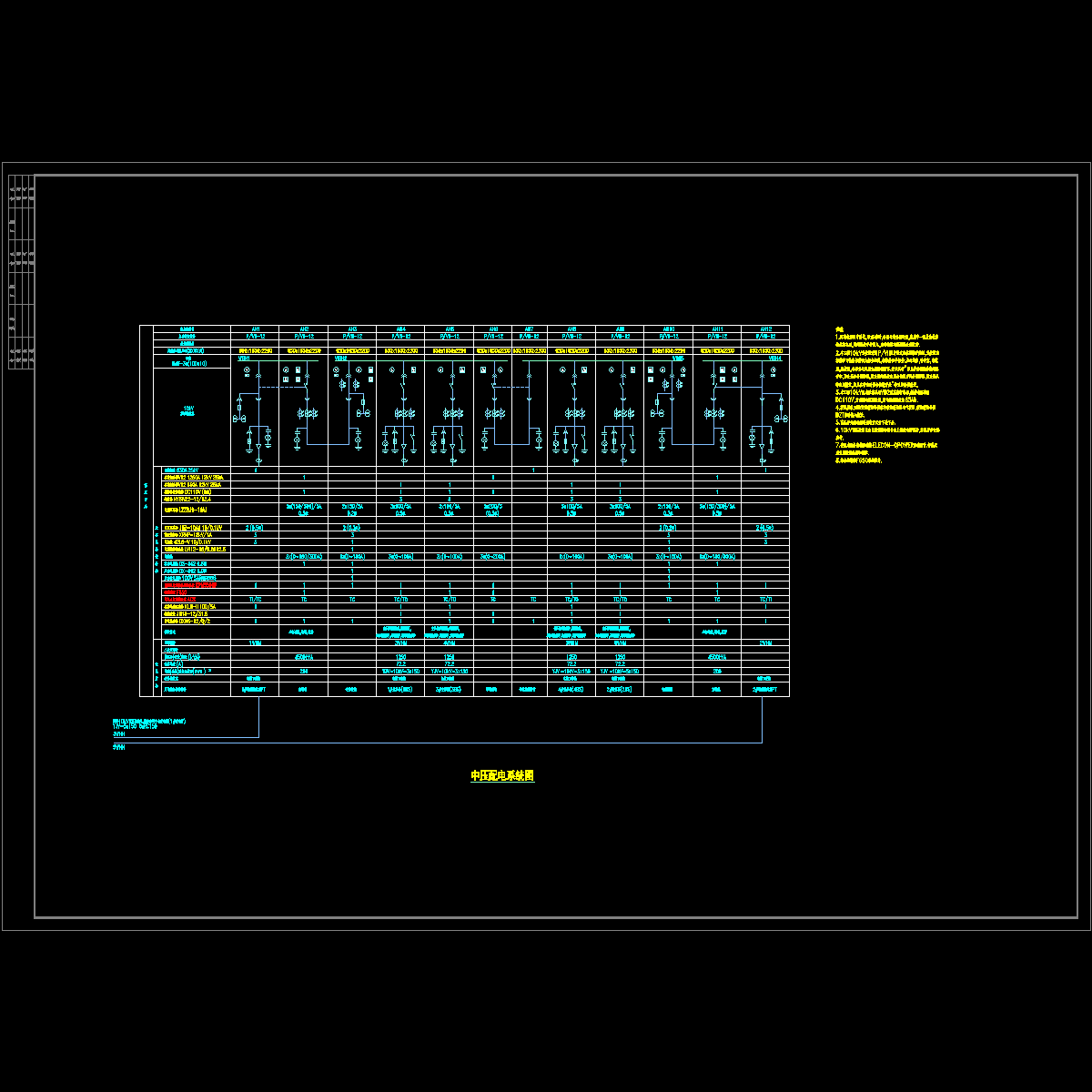
Task: Click the title block strip at left edge
Action: click(x=19, y=273)
